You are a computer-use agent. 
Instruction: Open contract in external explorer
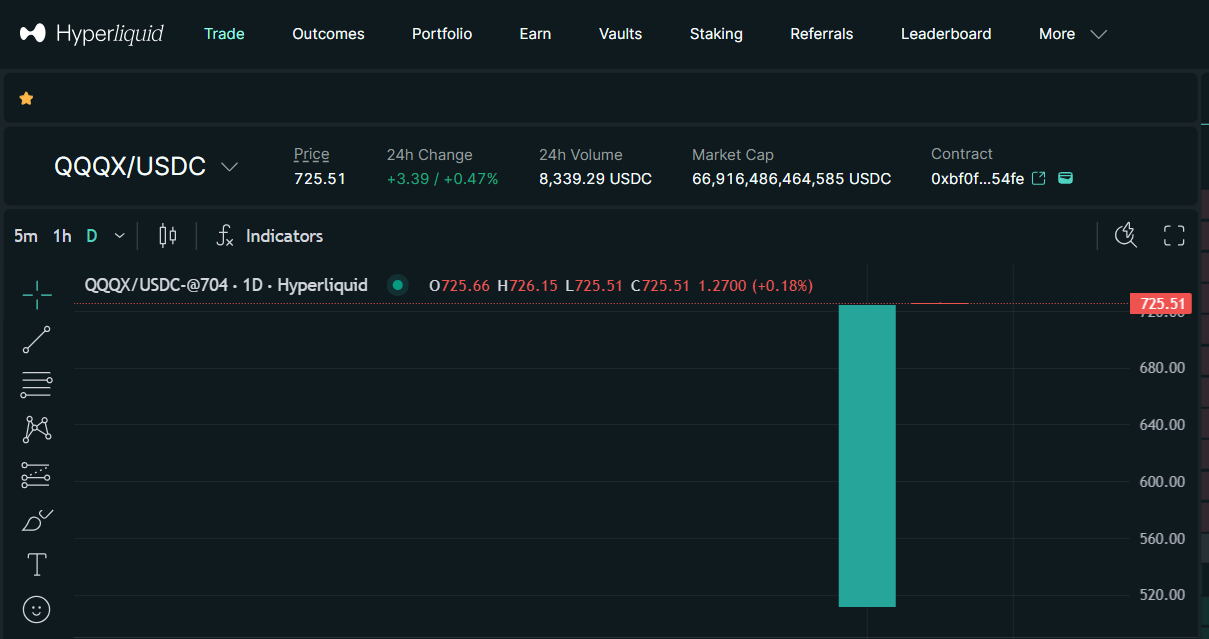point(1039,178)
